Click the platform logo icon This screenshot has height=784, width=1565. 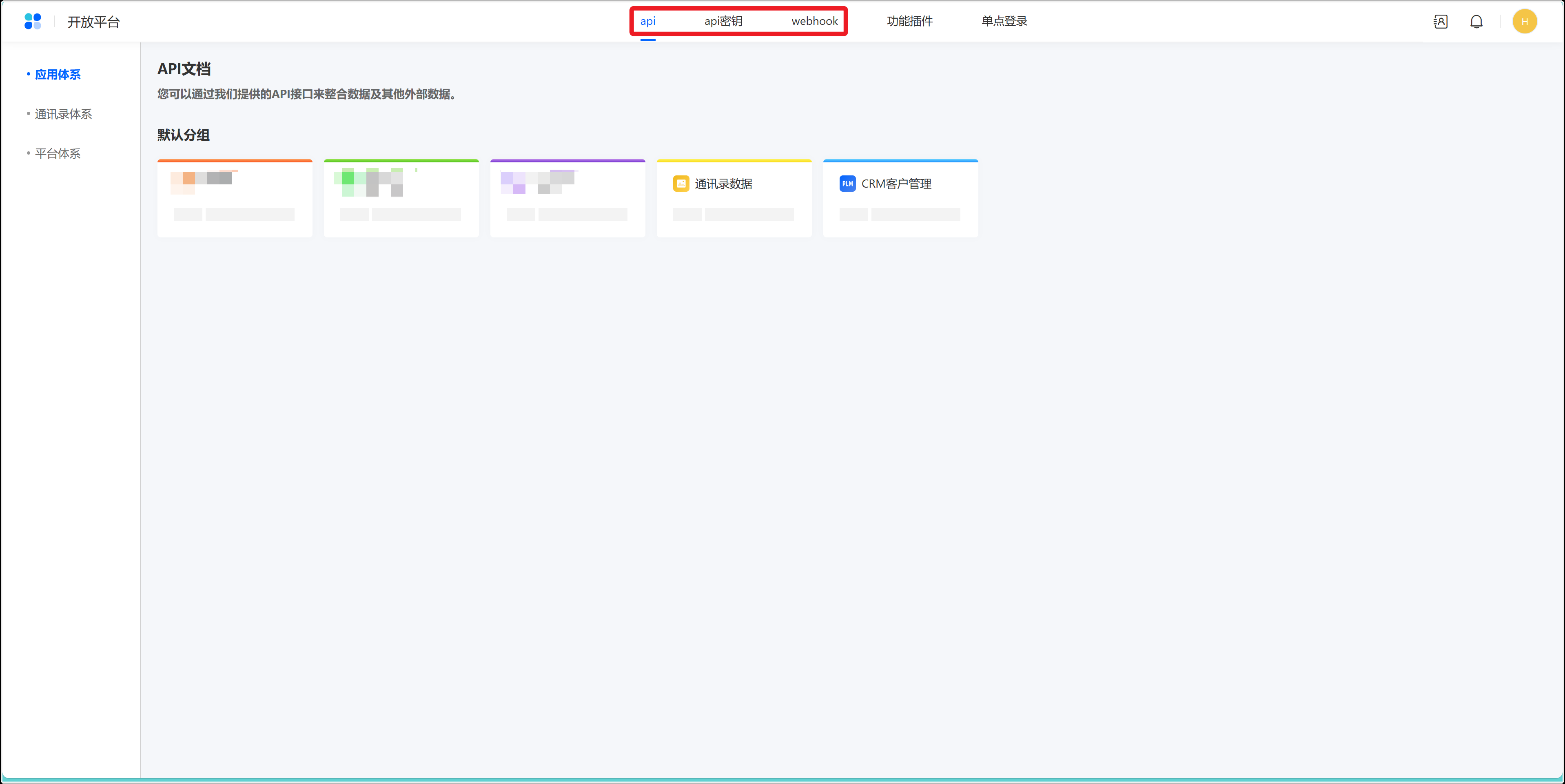[x=33, y=21]
